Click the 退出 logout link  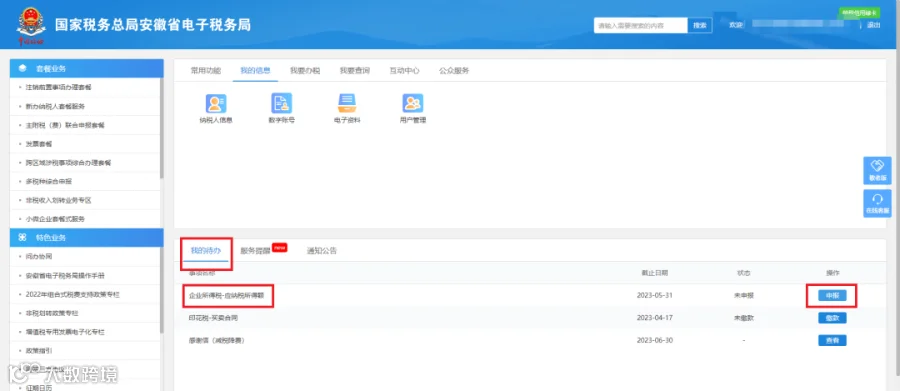(x=873, y=25)
